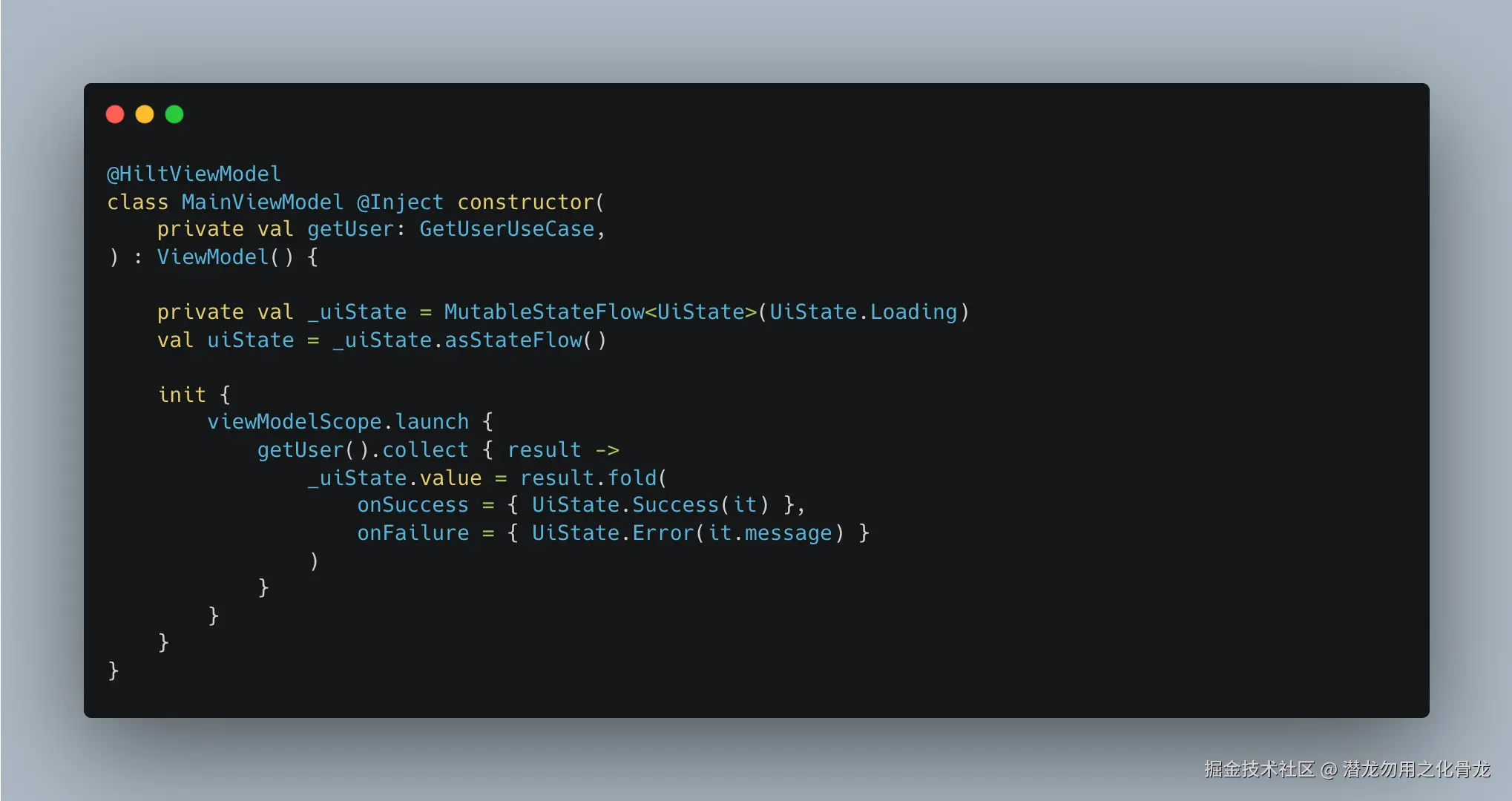Click the watermark text at bottom right

[x=1347, y=770]
